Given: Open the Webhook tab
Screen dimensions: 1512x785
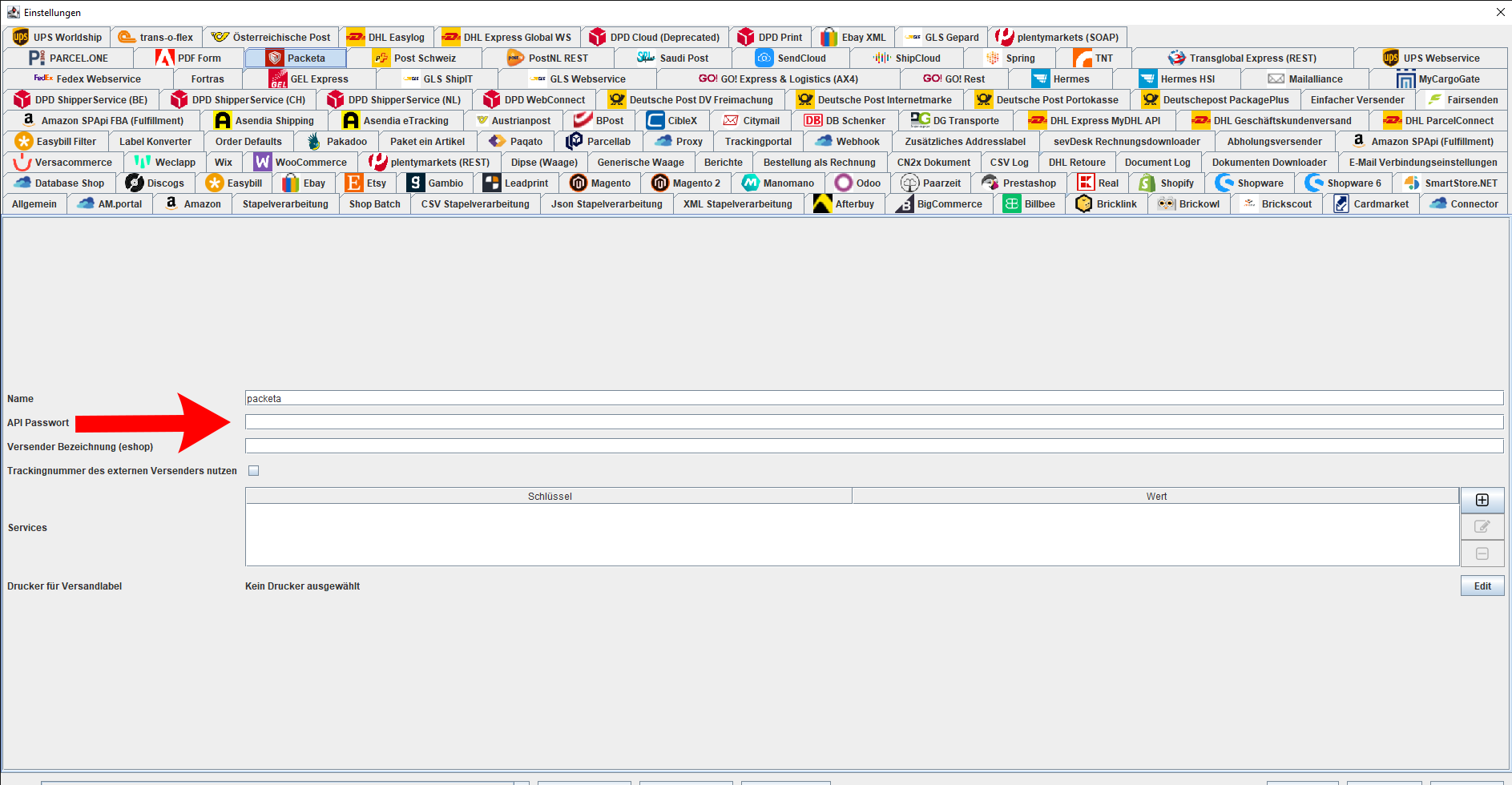Looking at the screenshot, I should tap(848, 141).
